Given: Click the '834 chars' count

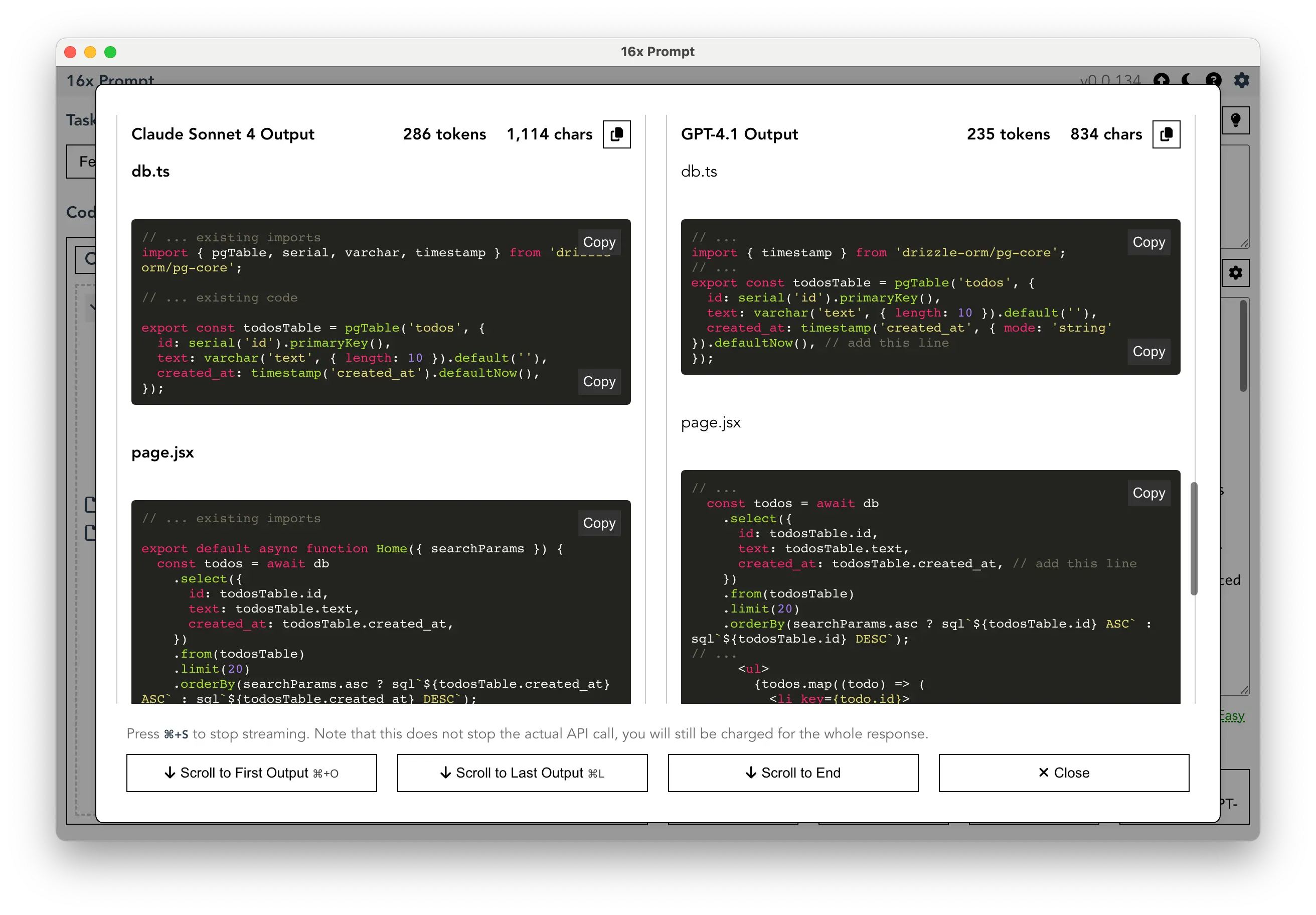Looking at the screenshot, I should (1106, 134).
